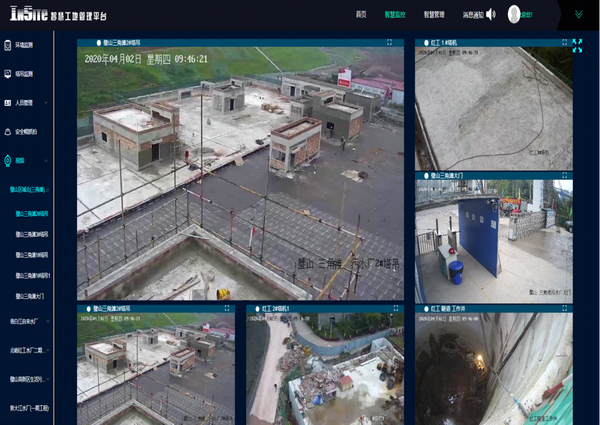Maximize the bottom-left camera feed
600x425 pixels.
point(227,308)
